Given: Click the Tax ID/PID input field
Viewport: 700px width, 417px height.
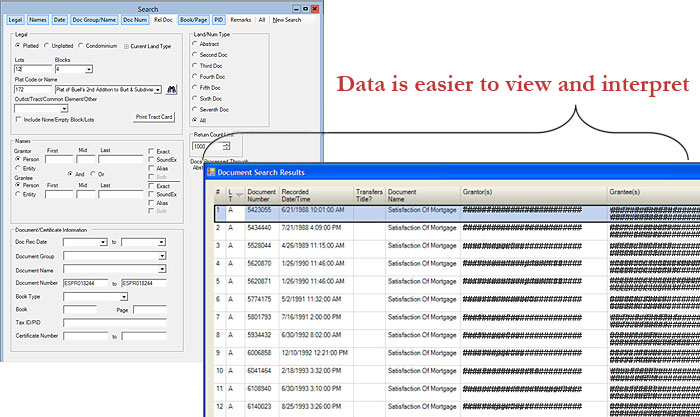Looking at the screenshot, I should (x=115, y=322).
